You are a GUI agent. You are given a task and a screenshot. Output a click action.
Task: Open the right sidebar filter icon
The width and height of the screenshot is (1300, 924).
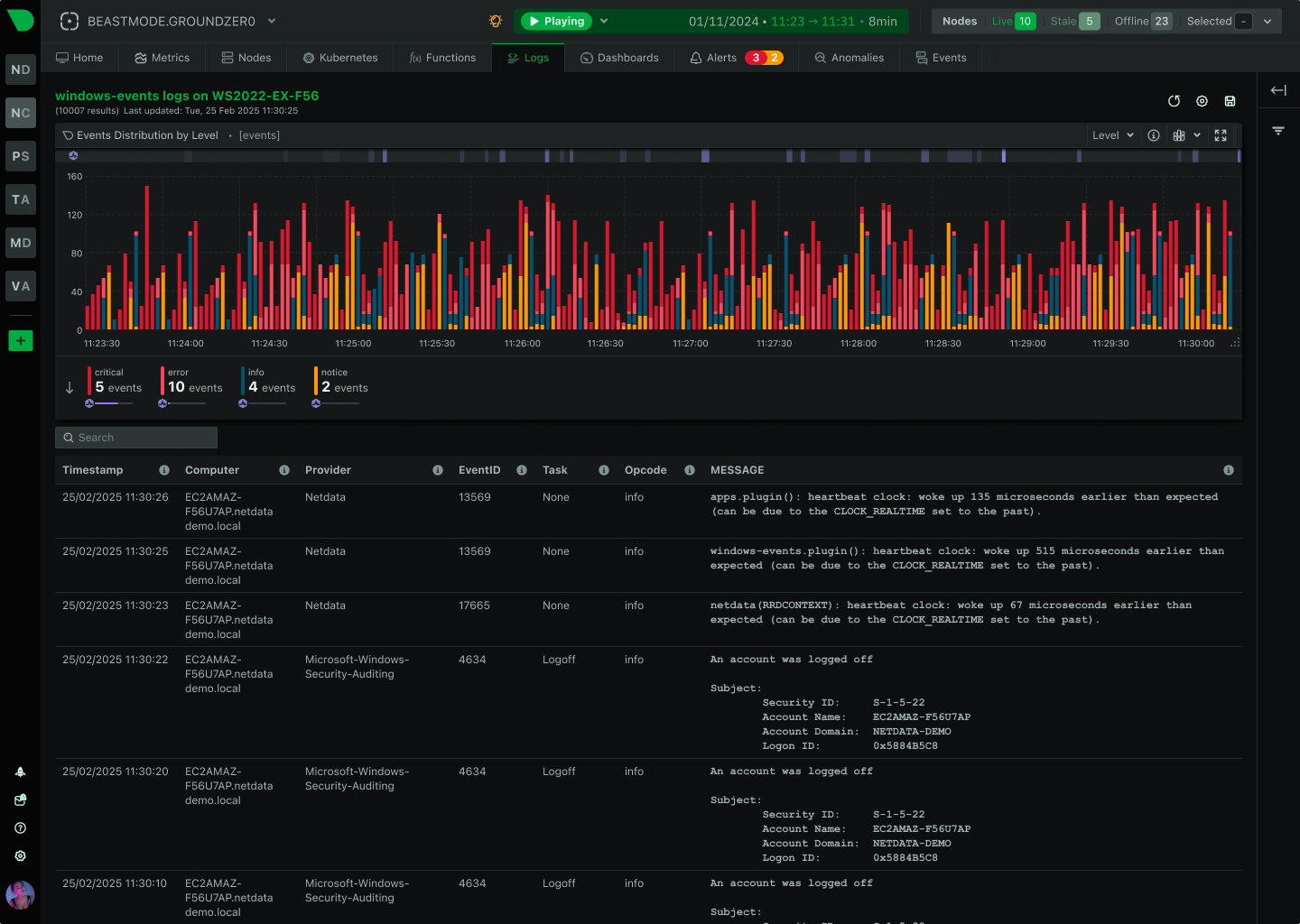tap(1278, 131)
